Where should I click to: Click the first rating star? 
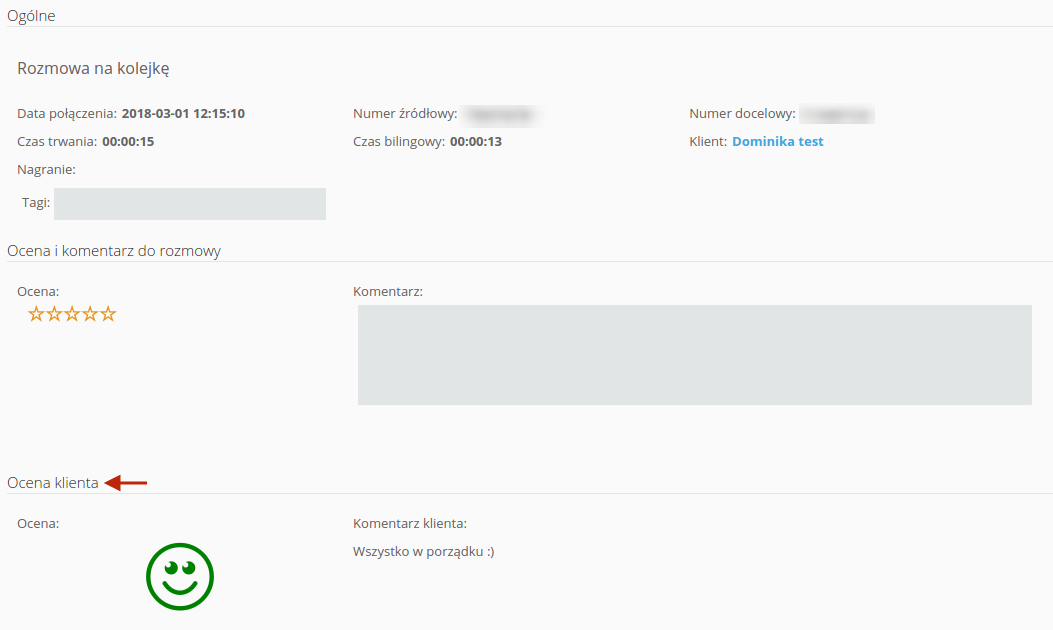point(36,314)
